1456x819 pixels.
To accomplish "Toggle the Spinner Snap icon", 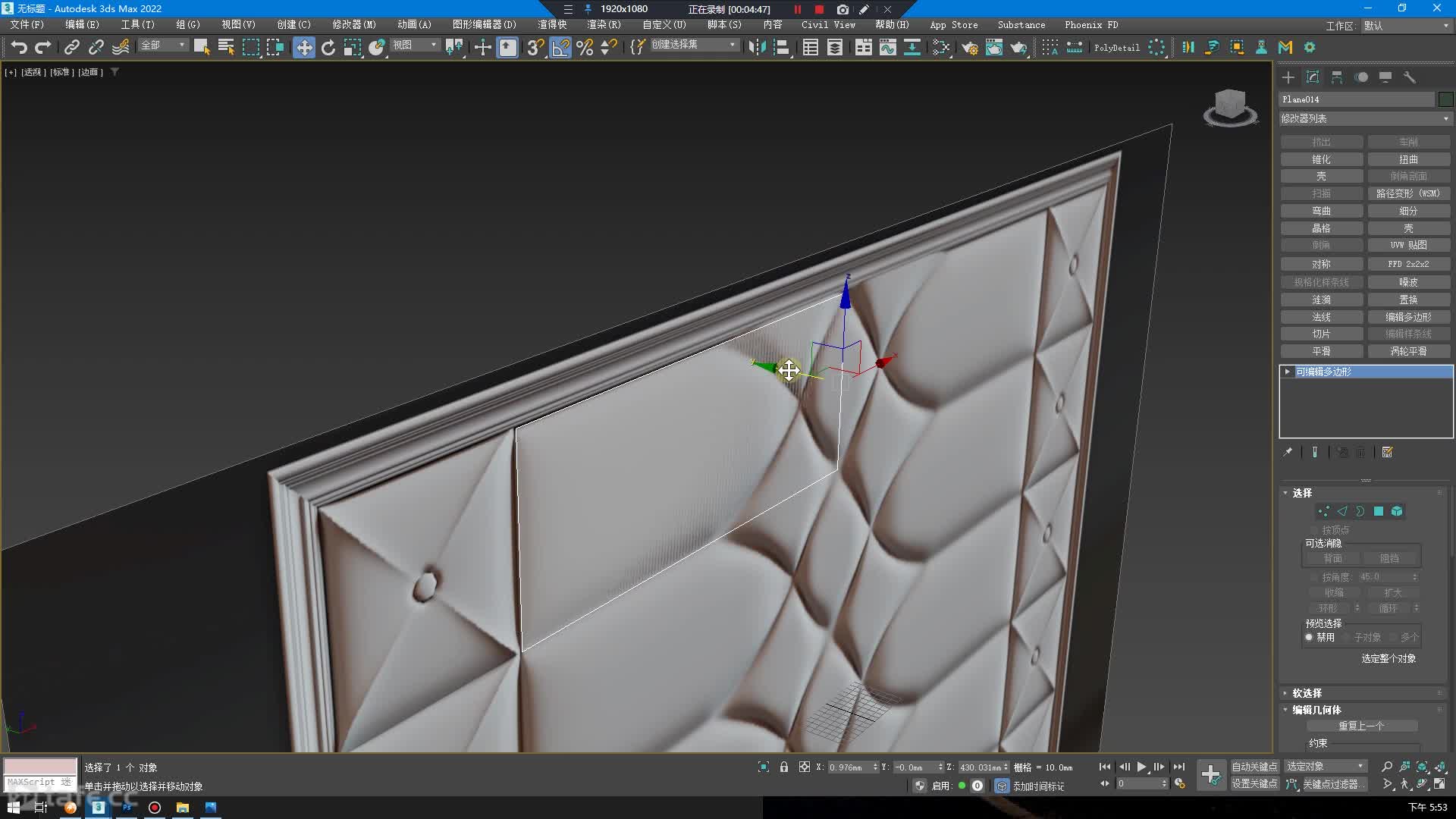I will [x=608, y=47].
